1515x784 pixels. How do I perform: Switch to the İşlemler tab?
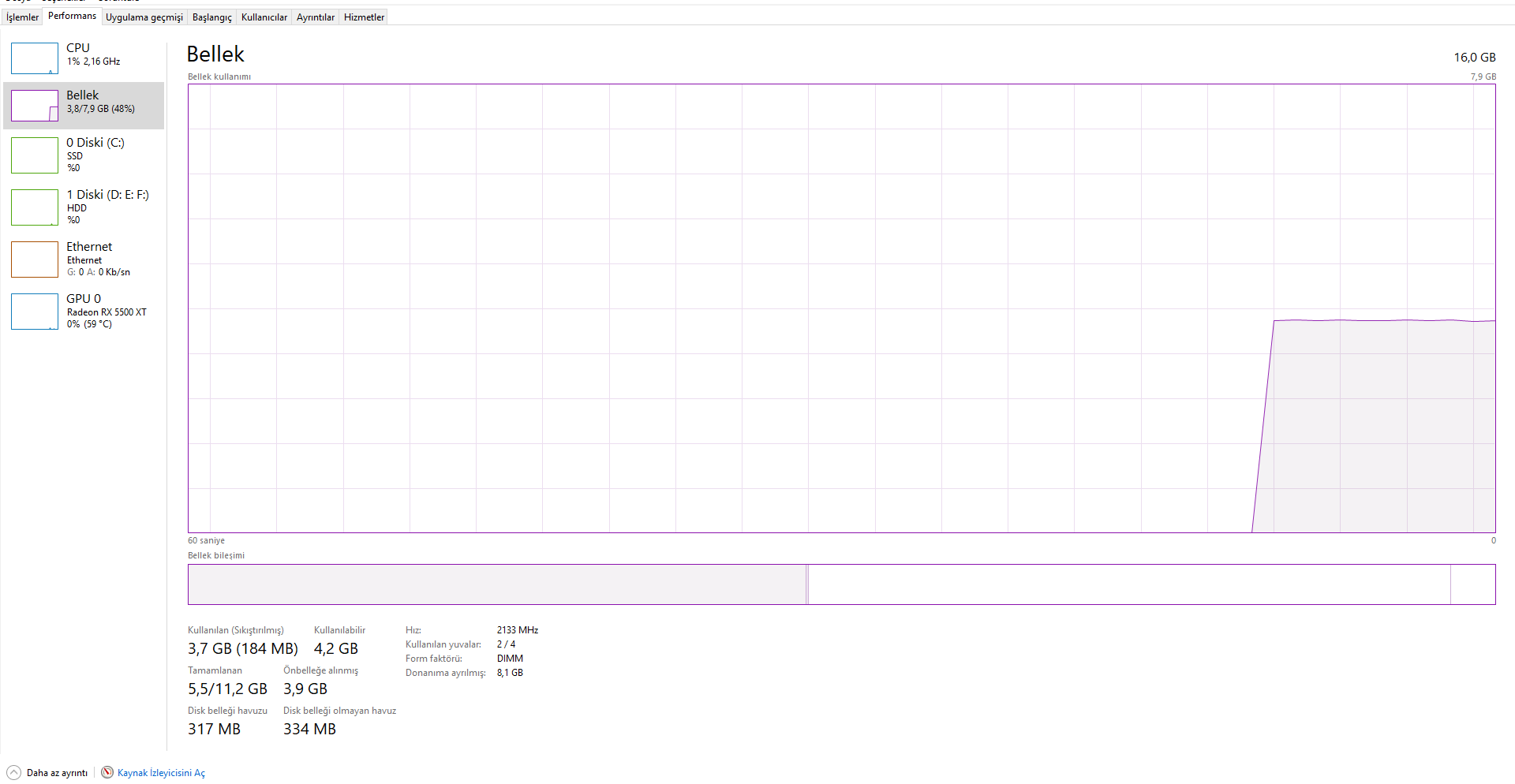22,17
